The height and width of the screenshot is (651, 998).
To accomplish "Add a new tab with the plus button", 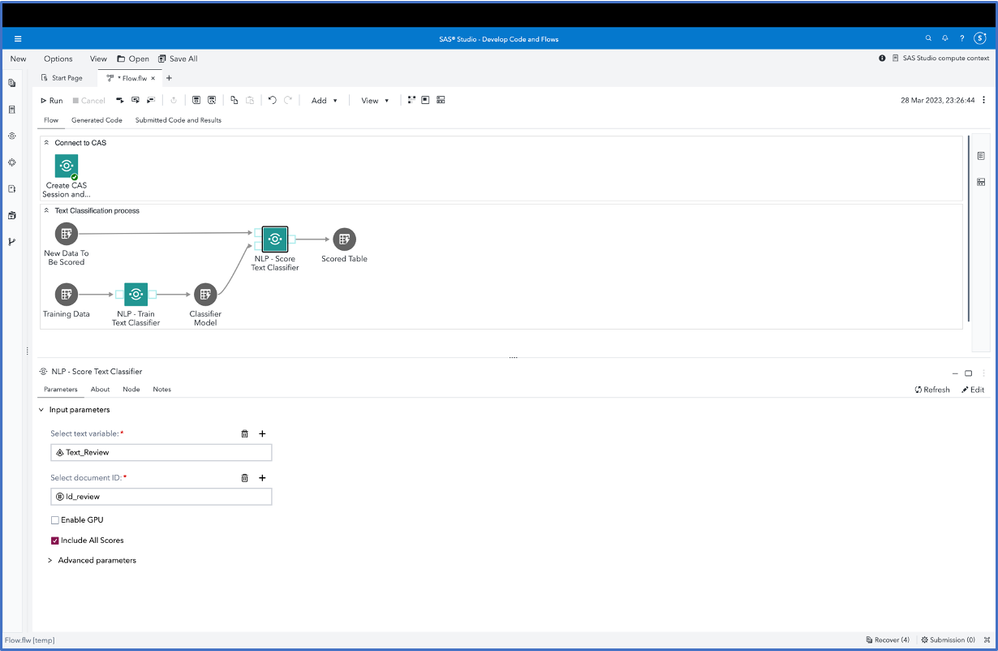I will pyautogui.click(x=169, y=78).
